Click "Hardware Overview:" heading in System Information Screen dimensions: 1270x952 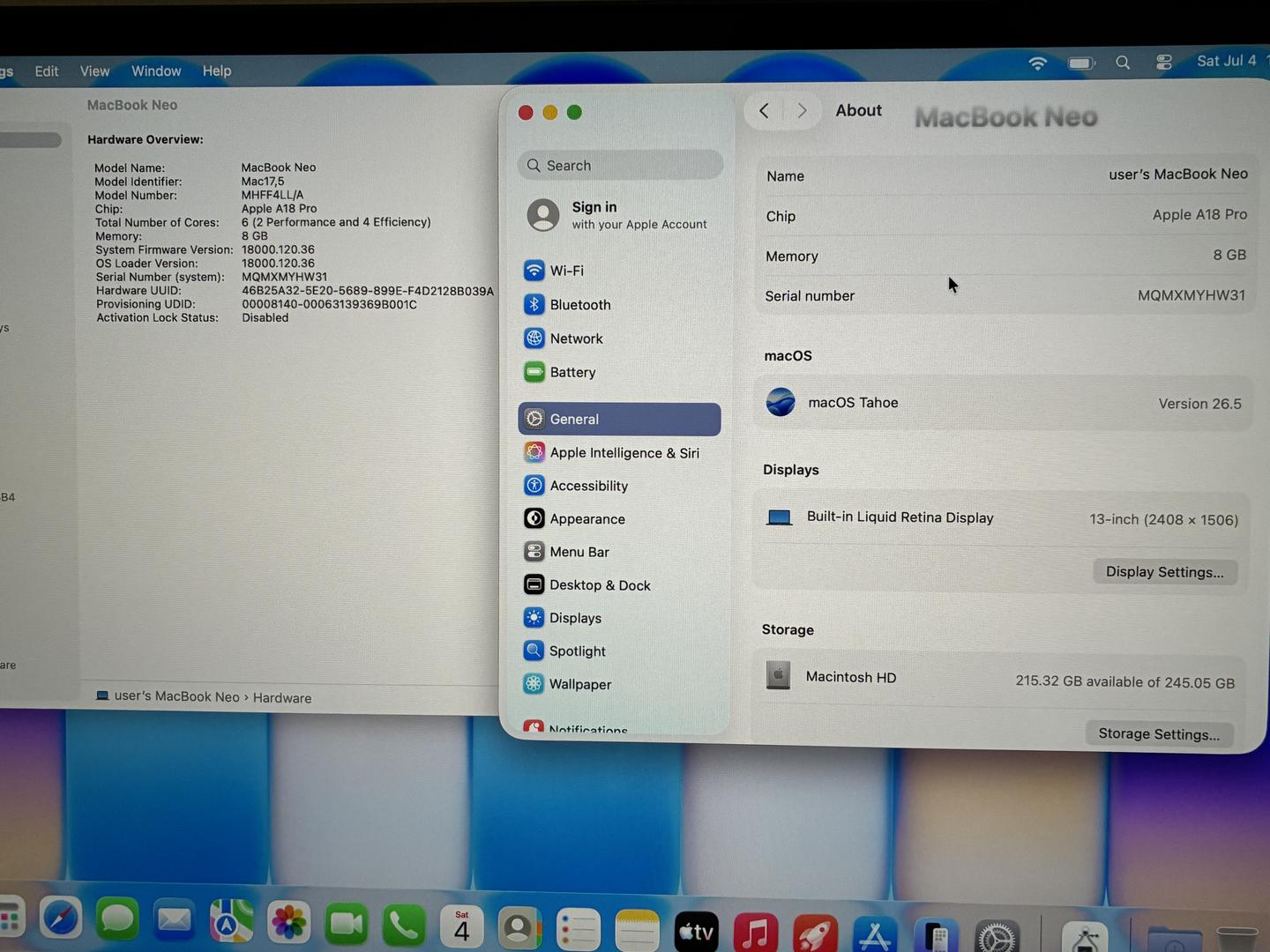tap(146, 139)
